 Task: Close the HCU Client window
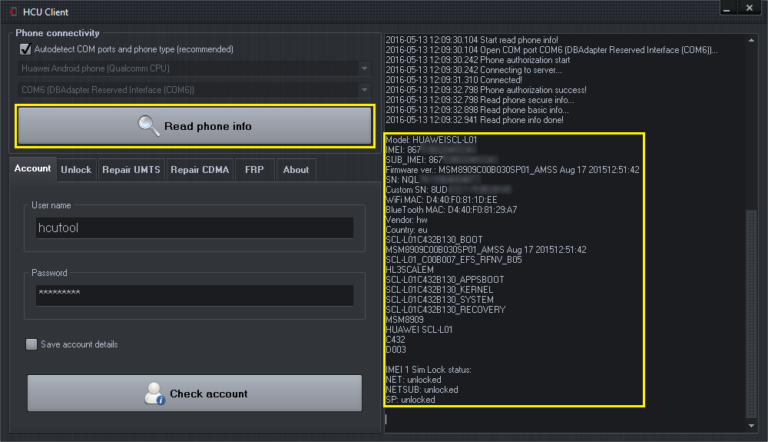tap(749, 8)
